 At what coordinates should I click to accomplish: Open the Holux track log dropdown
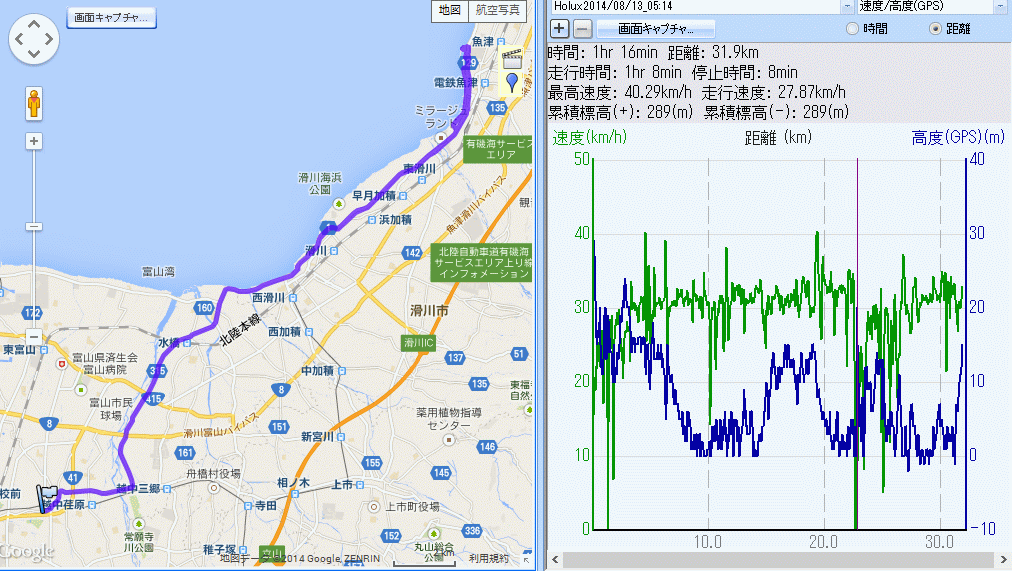coord(845,6)
